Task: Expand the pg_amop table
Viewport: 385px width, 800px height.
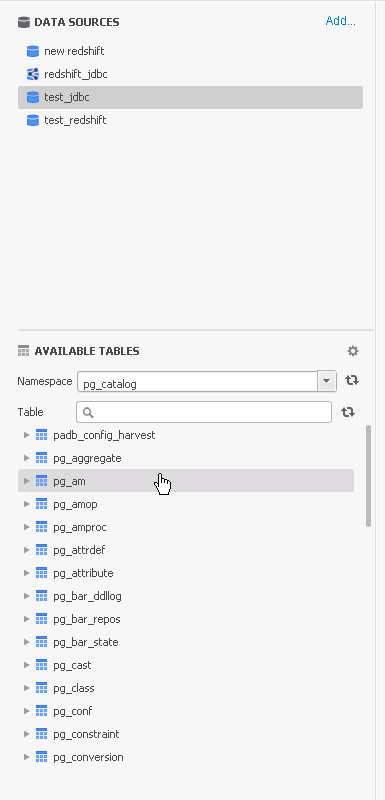Action: (x=27, y=504)
